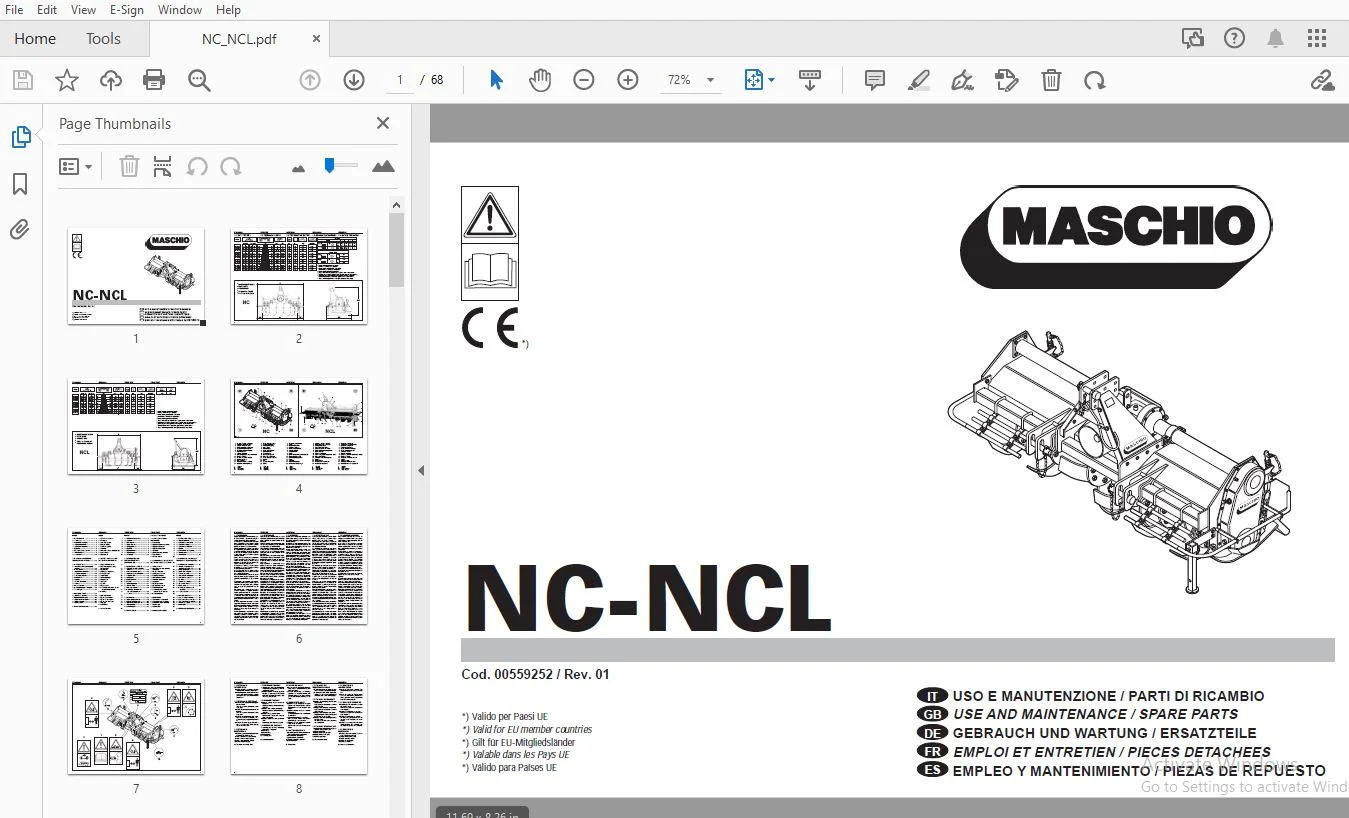Screen dimensions: 1349x818
Task: Choose the Selection arrow tool
Action: pos(496,80)
